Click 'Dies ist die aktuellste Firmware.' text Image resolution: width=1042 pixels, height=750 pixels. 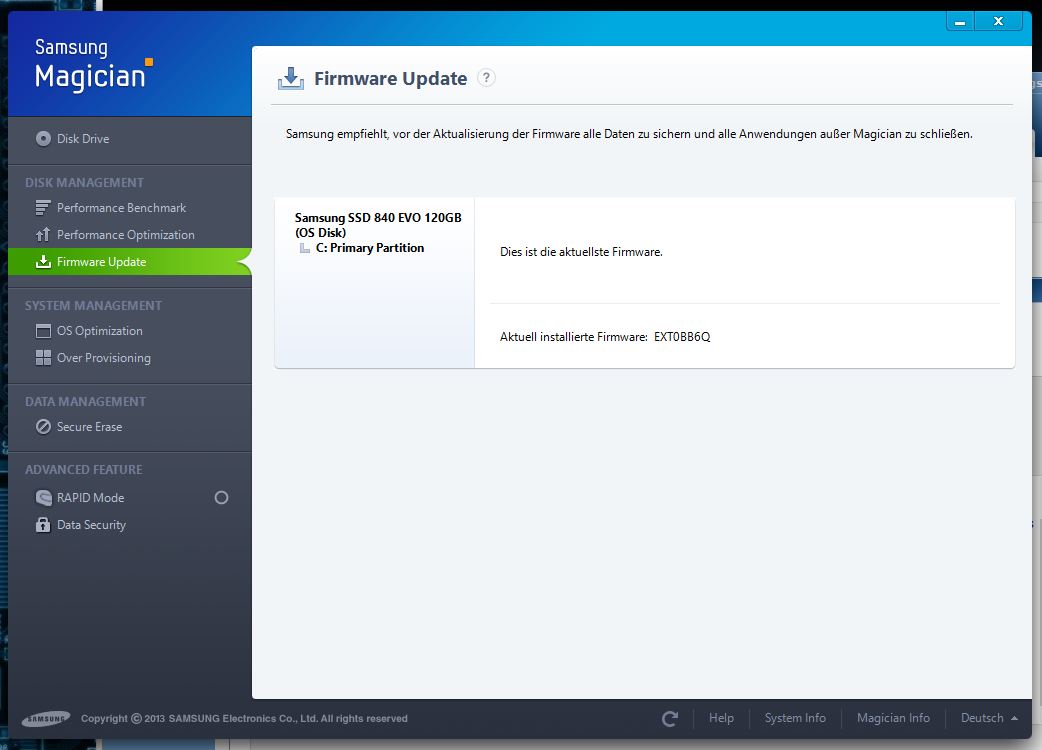tap(581, 252)
